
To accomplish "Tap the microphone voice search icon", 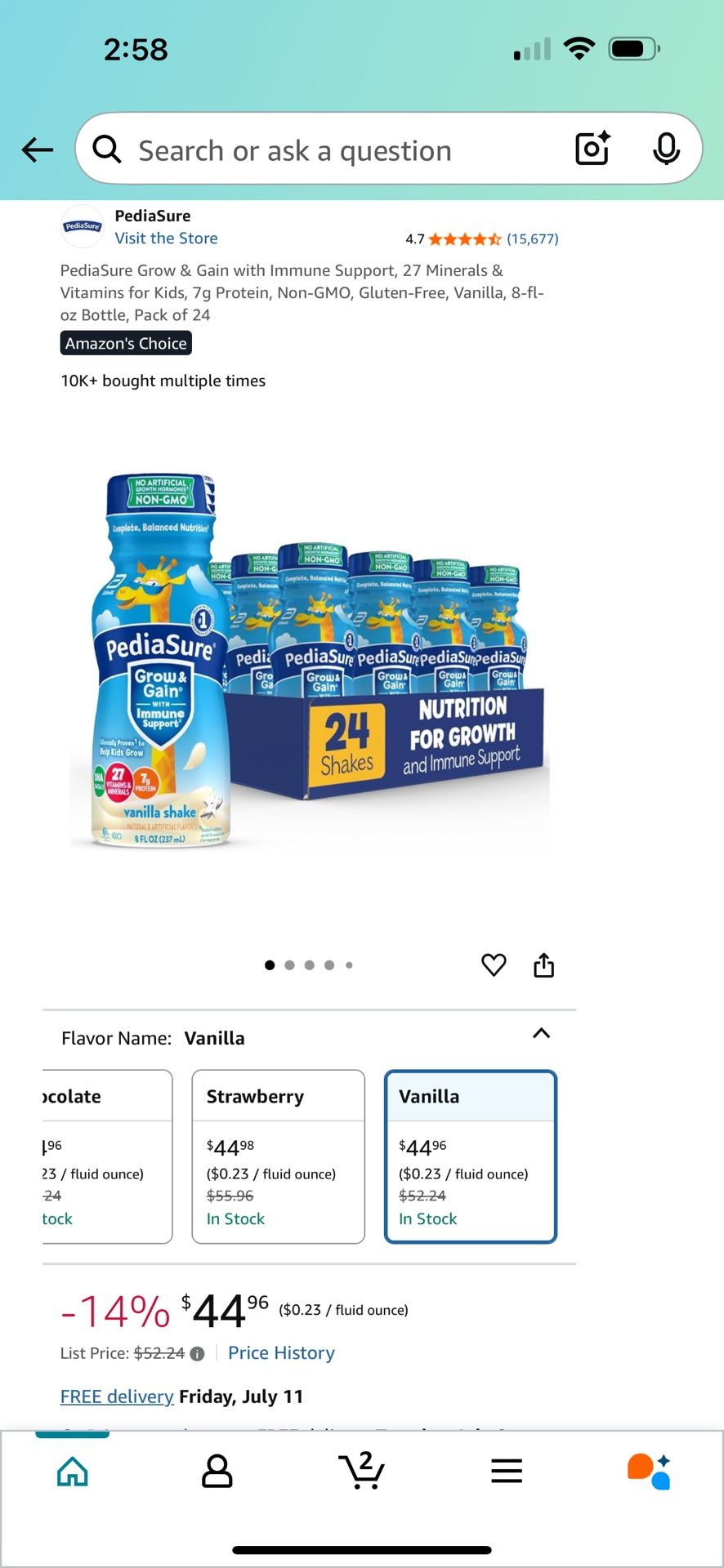I will pos(667,149).
